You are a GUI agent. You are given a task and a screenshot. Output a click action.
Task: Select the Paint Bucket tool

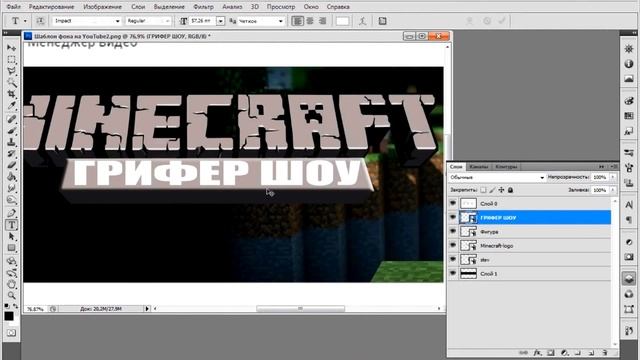11,177
